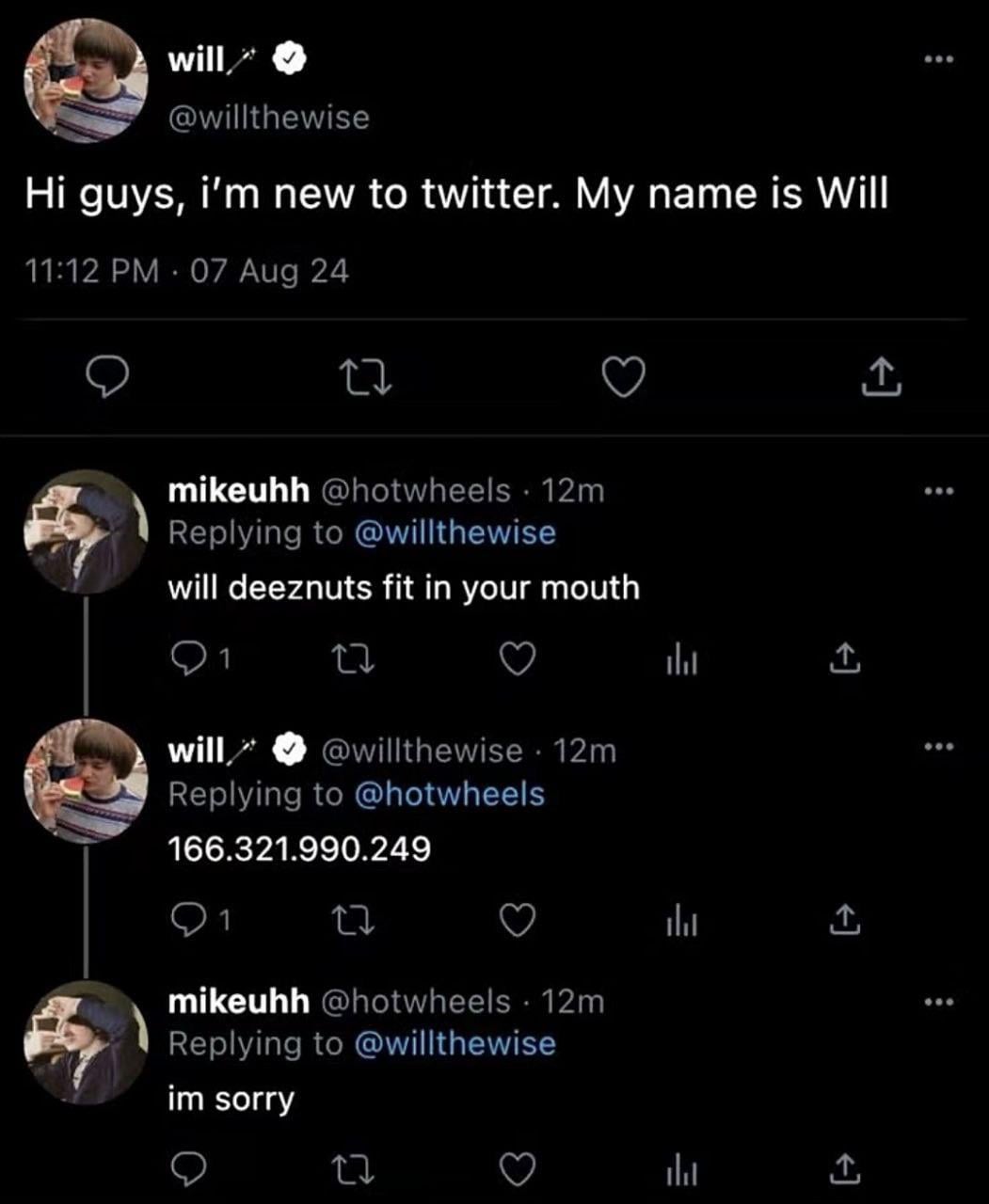Retweet the main 'new to twitter' tweet
Image resolution: width=989 pixels, height=1204 pixels.
click(x=365, y=377)
